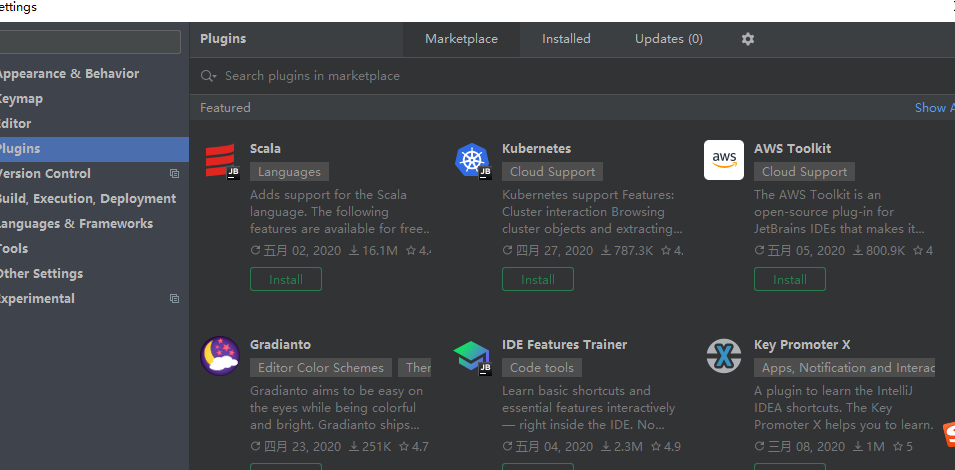Select Experimental in settings tree
The image size is (955, 470).
pyautogui.click(x=94, y=298)
